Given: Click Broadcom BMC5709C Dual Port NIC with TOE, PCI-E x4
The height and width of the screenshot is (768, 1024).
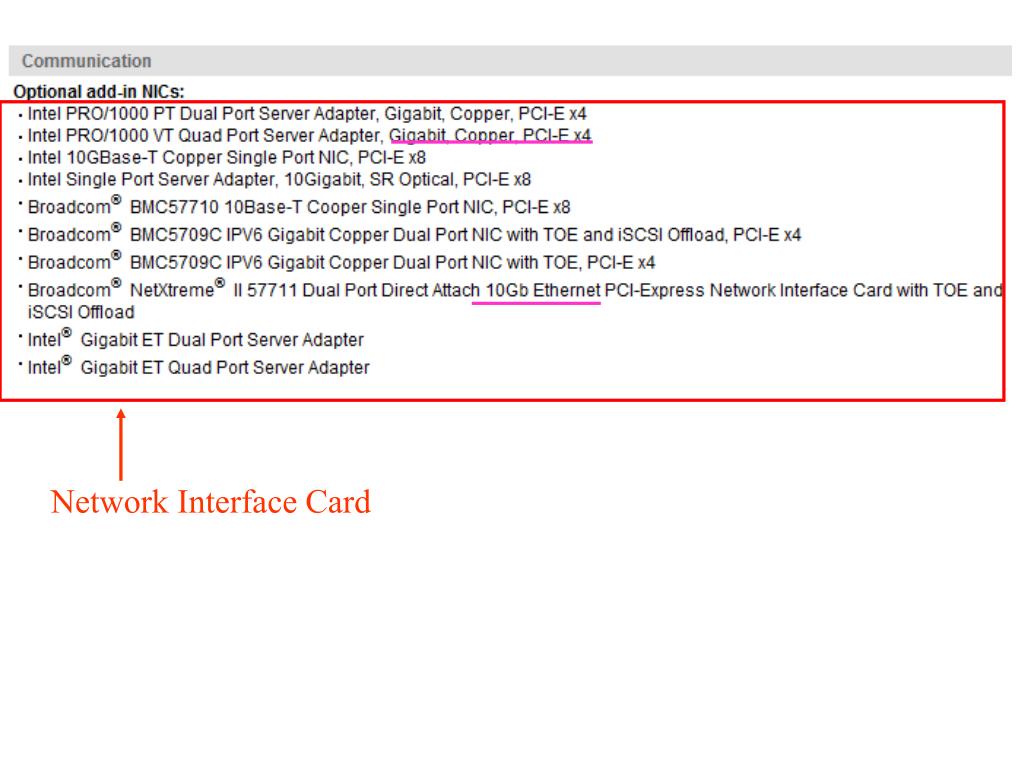Looking at the screenshot, I should pyautogui.click(x=341, y=261).
